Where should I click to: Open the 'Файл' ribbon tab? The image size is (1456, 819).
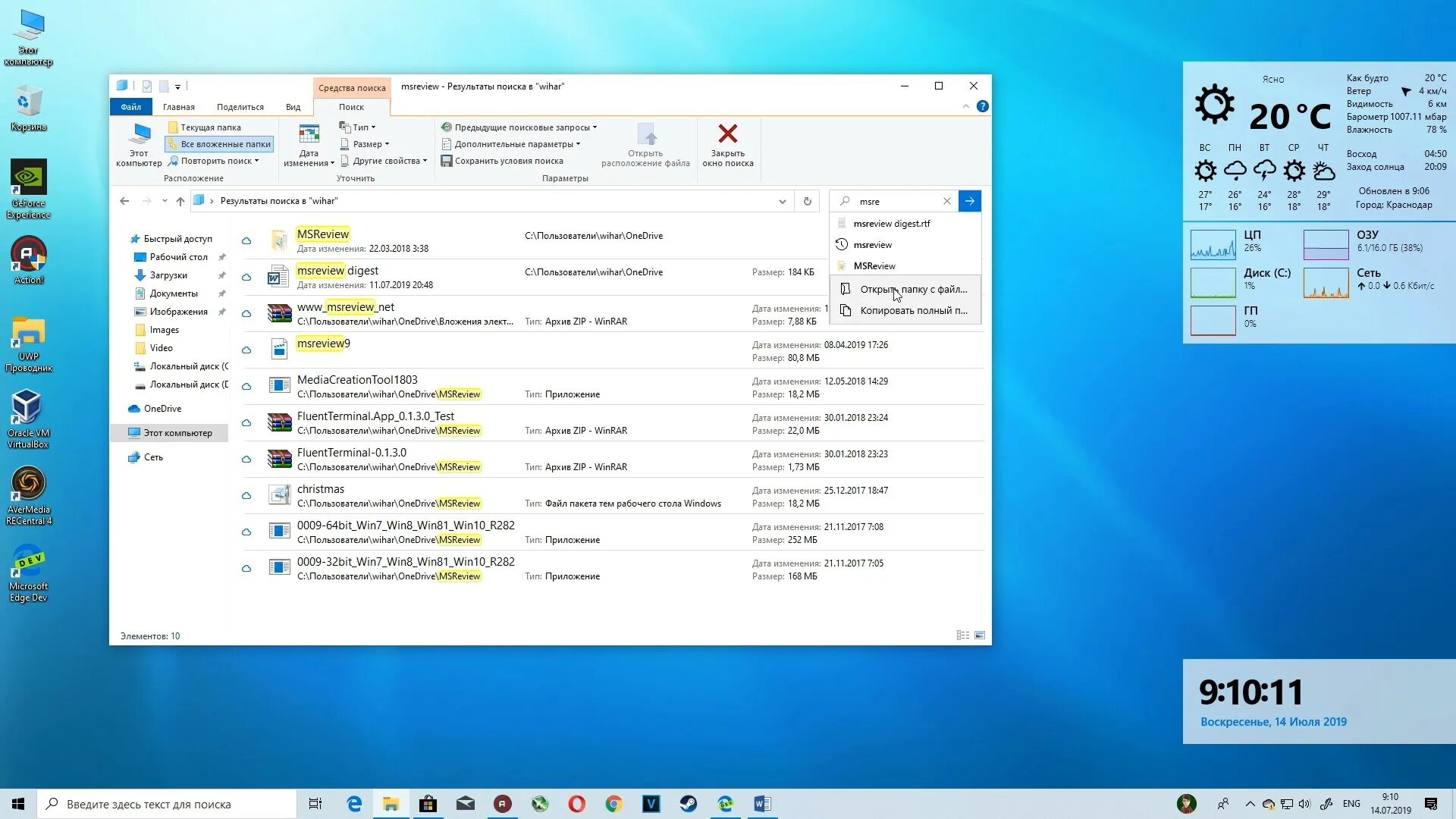(x=130, y=107)
